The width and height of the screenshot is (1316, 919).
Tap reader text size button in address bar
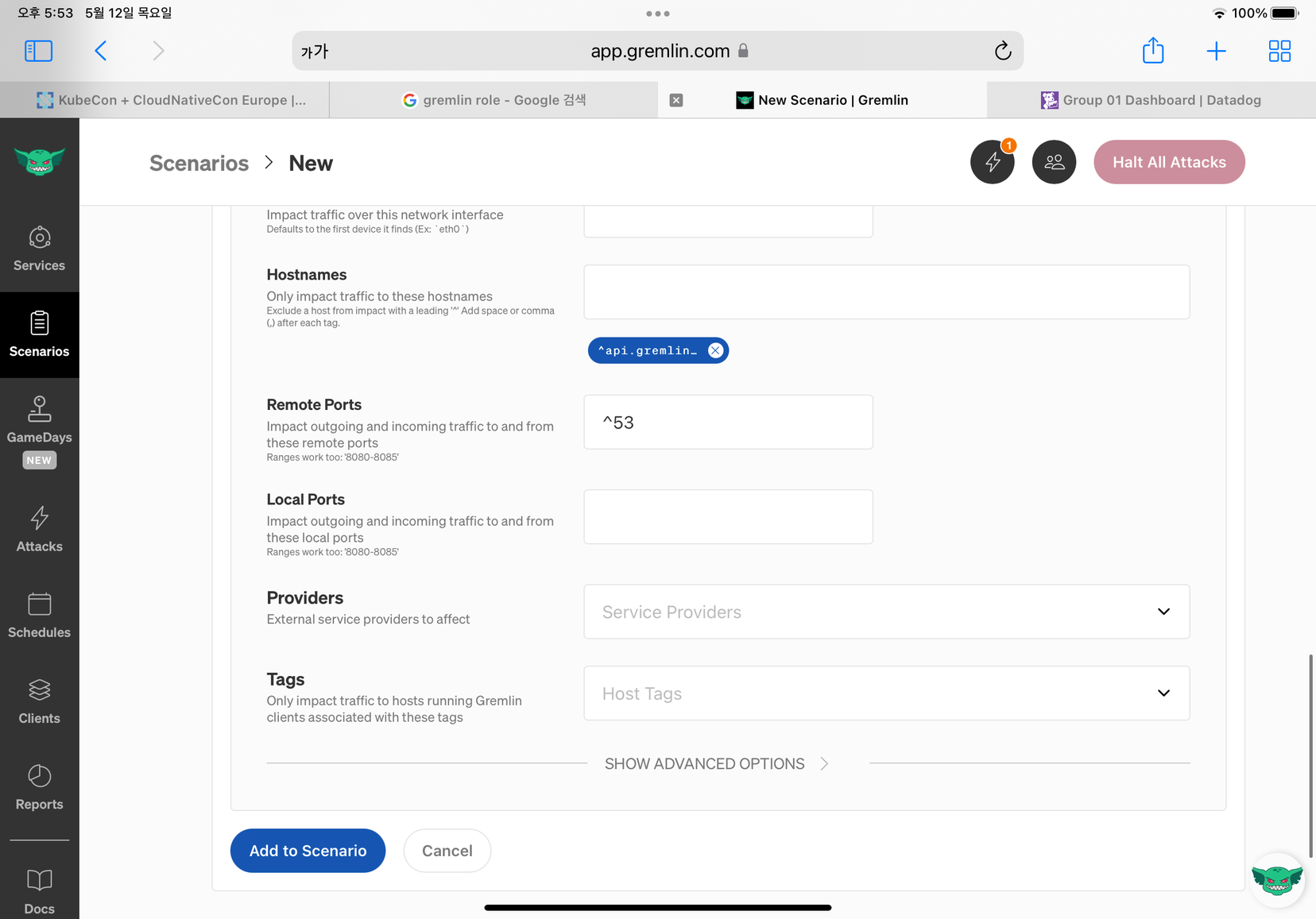coord(315,51)
